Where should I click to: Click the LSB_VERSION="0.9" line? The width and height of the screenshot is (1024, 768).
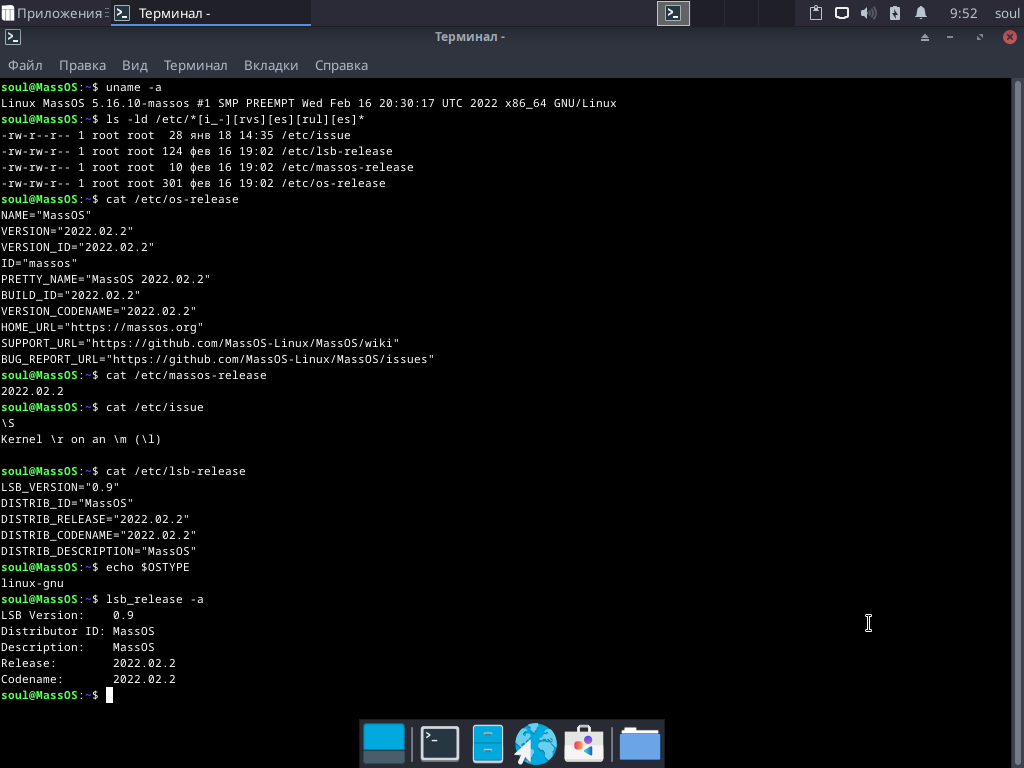point(60,487)
